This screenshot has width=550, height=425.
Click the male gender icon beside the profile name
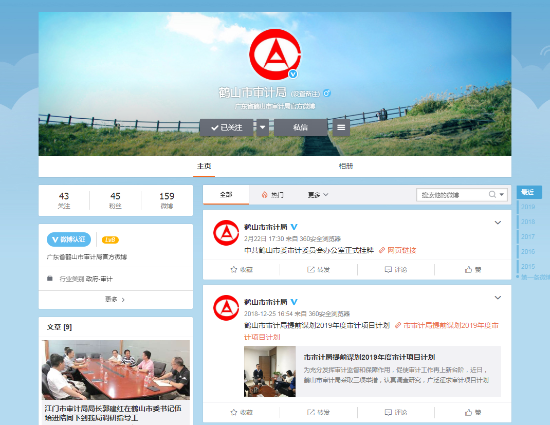point(327,93)
